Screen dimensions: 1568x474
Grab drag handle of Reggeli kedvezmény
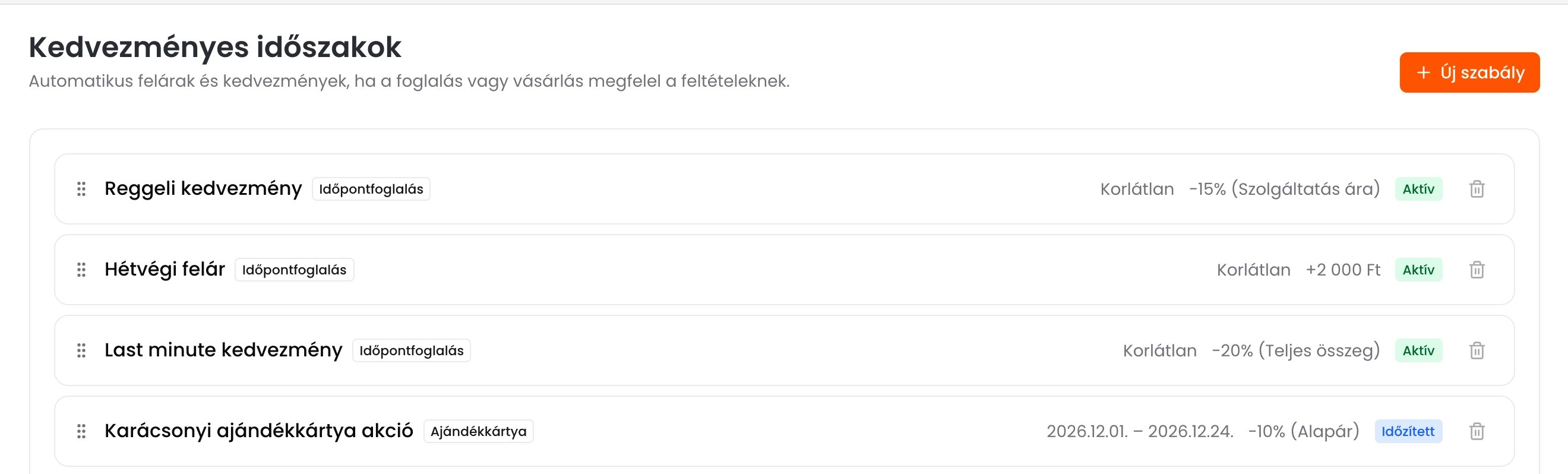tap(81, 189)
